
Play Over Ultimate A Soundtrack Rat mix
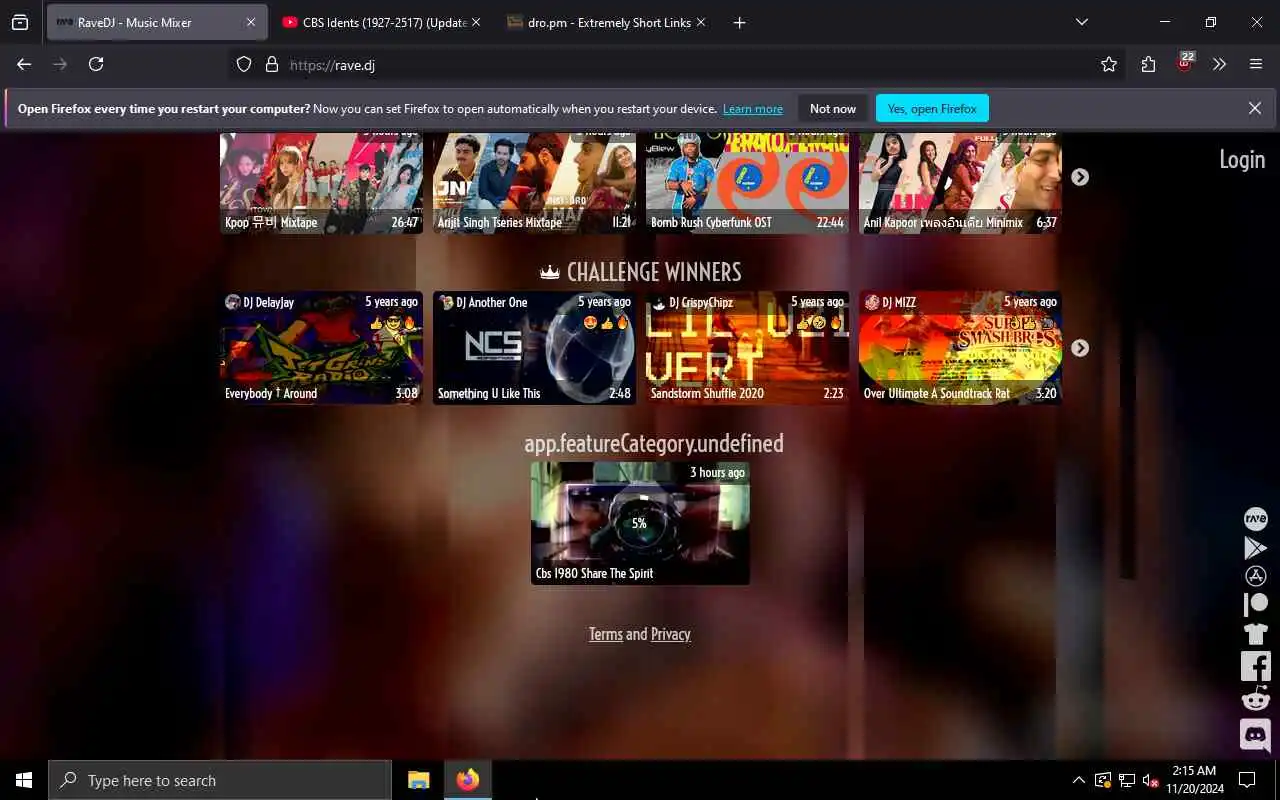click(x=960, y=348)
